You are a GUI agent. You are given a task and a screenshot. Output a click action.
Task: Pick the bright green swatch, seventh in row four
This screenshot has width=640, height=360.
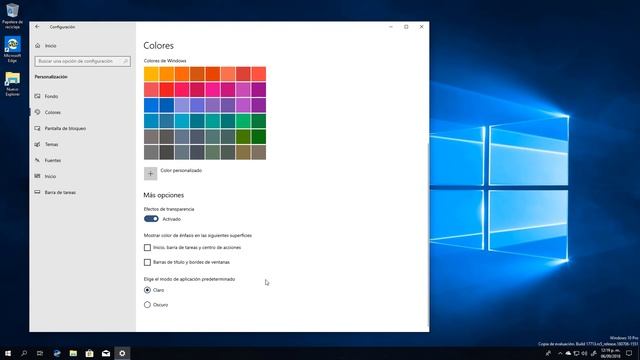(243, 121)
